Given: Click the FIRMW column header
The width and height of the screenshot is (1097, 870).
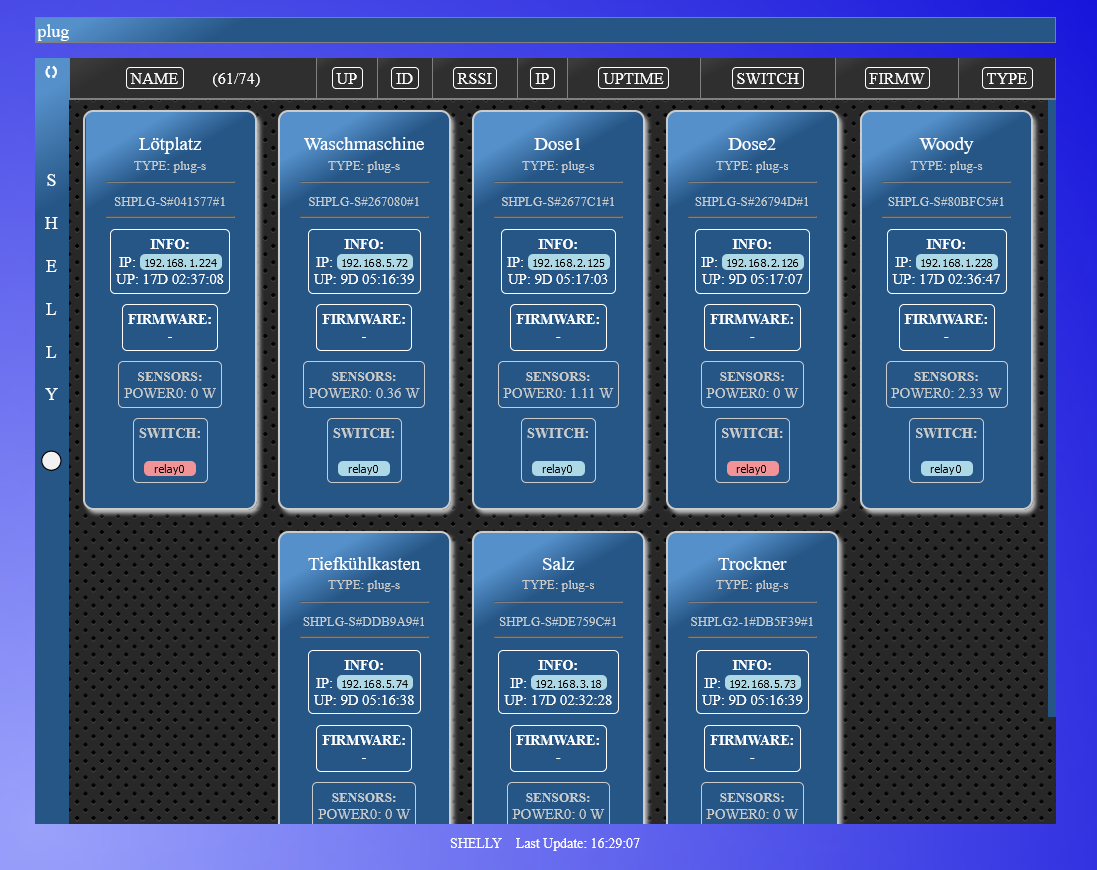Looking at the screenshot, I should coord(897,79).
